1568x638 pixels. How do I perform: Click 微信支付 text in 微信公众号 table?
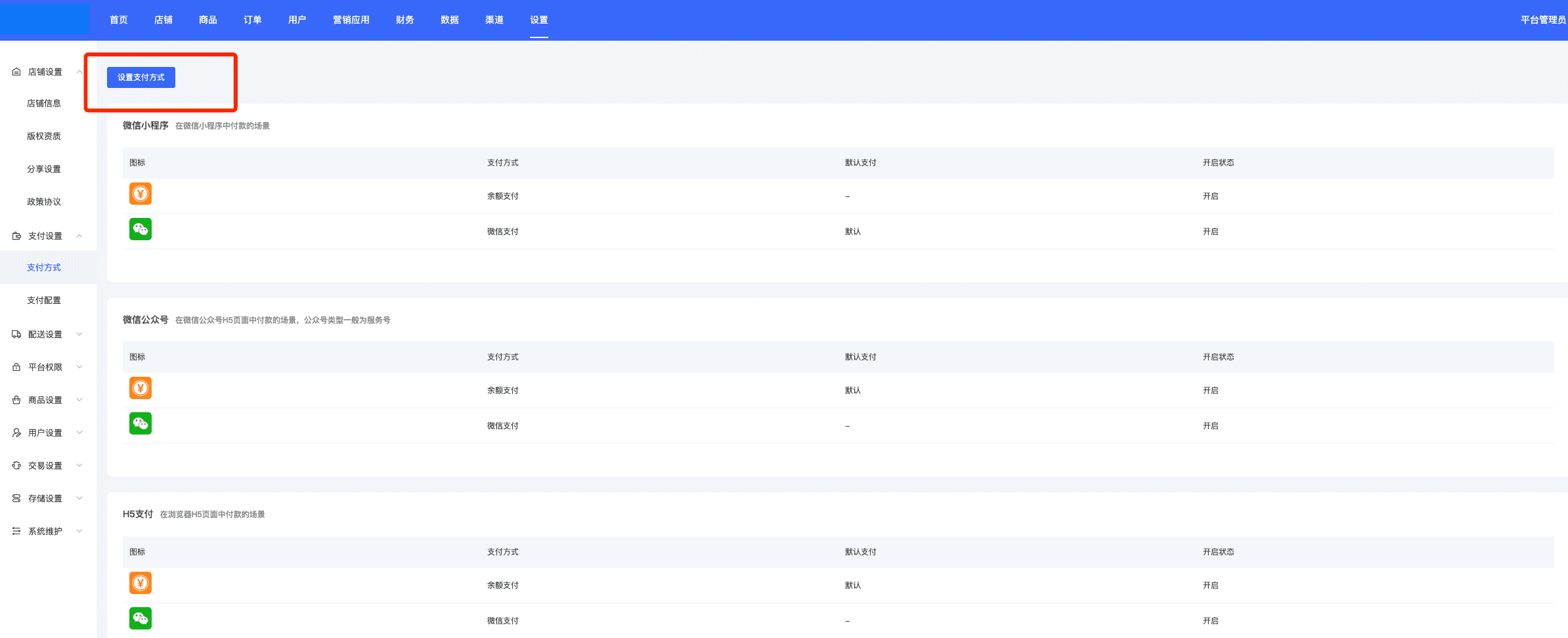pyautogui.click(x=503, y=426)
